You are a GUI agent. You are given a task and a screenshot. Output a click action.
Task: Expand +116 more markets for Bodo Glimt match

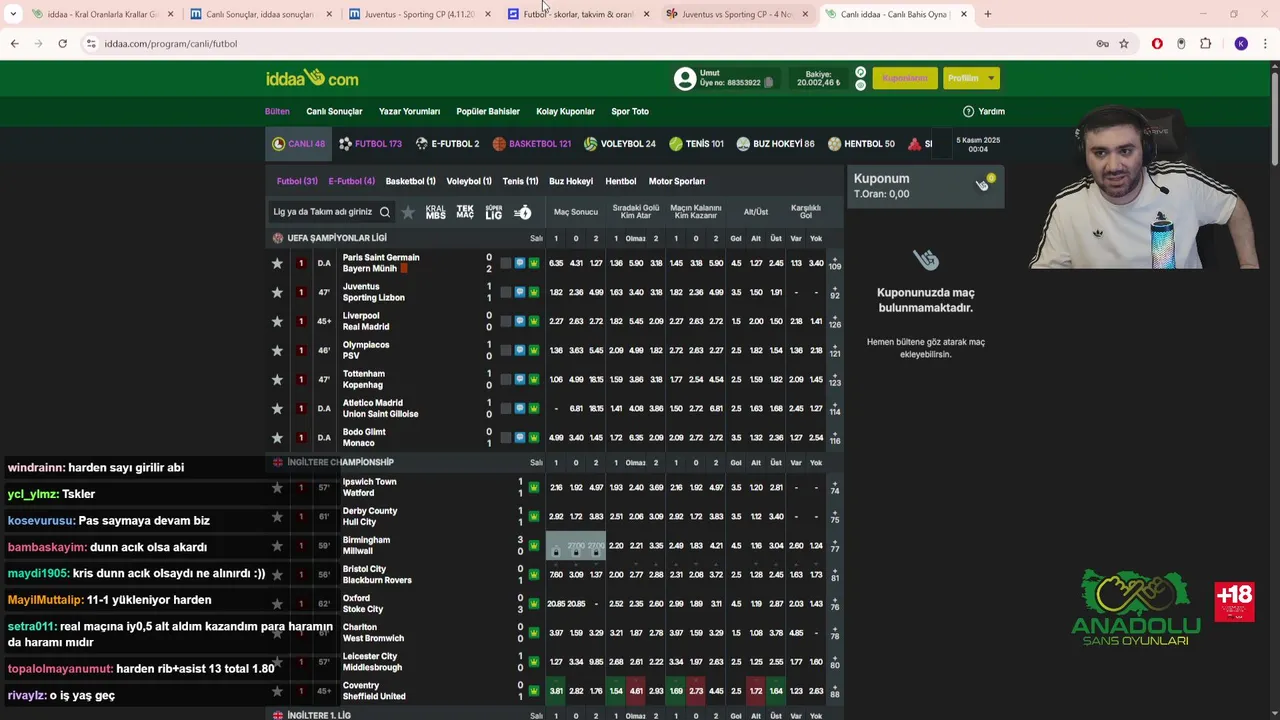pos(834,437)
